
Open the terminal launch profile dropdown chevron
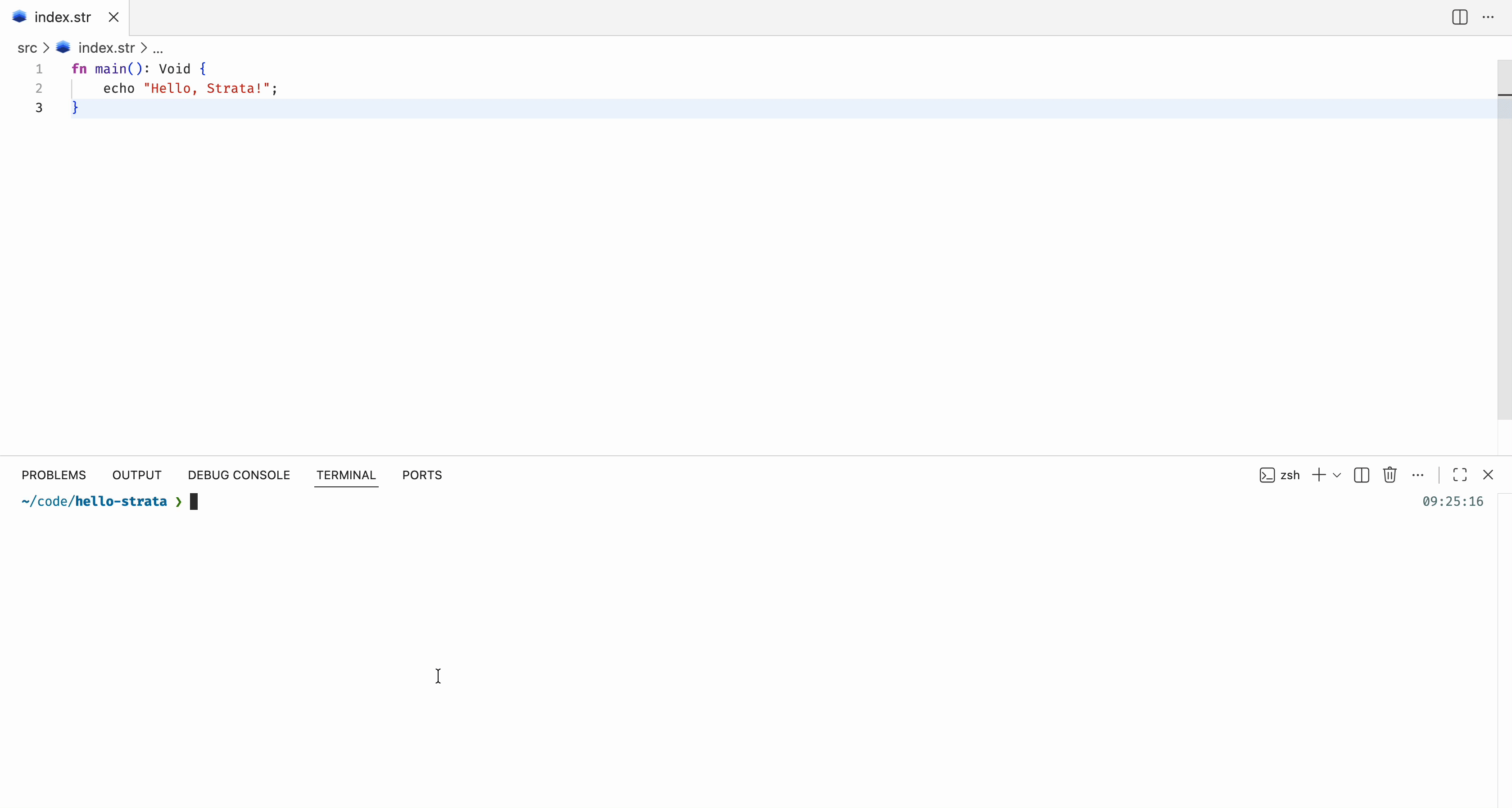pyautogui.click(x=1337, y=475)
